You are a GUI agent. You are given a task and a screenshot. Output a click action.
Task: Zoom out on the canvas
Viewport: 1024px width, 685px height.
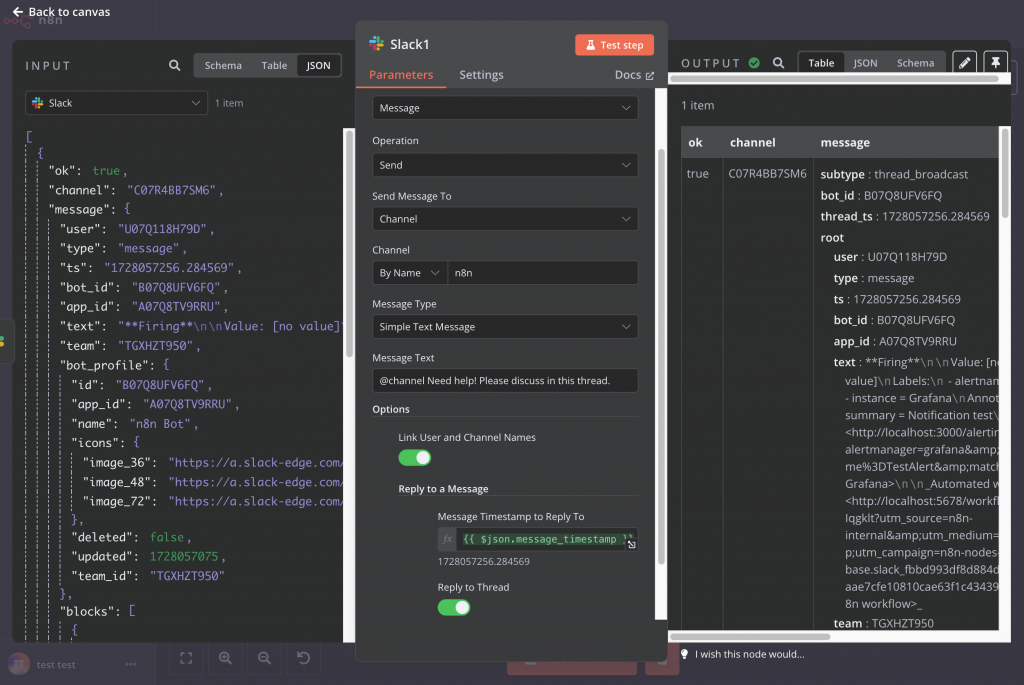[x=264, y=658]
